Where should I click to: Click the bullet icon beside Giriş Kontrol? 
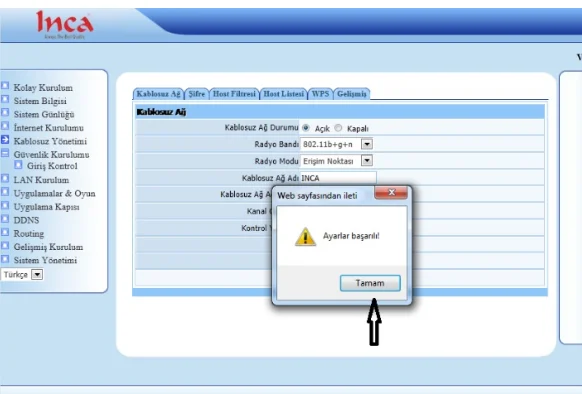pos(18,165)
